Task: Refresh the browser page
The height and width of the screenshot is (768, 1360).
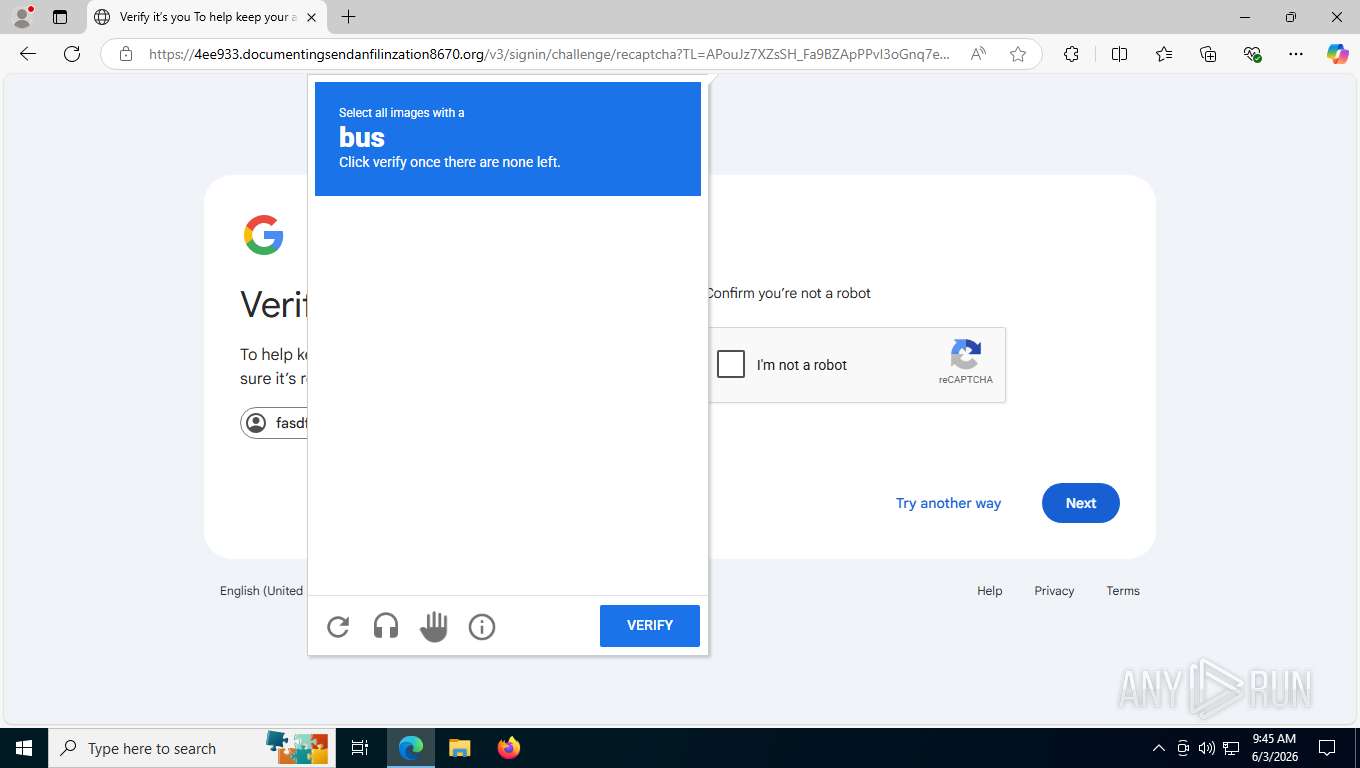Action: (72, 54)
